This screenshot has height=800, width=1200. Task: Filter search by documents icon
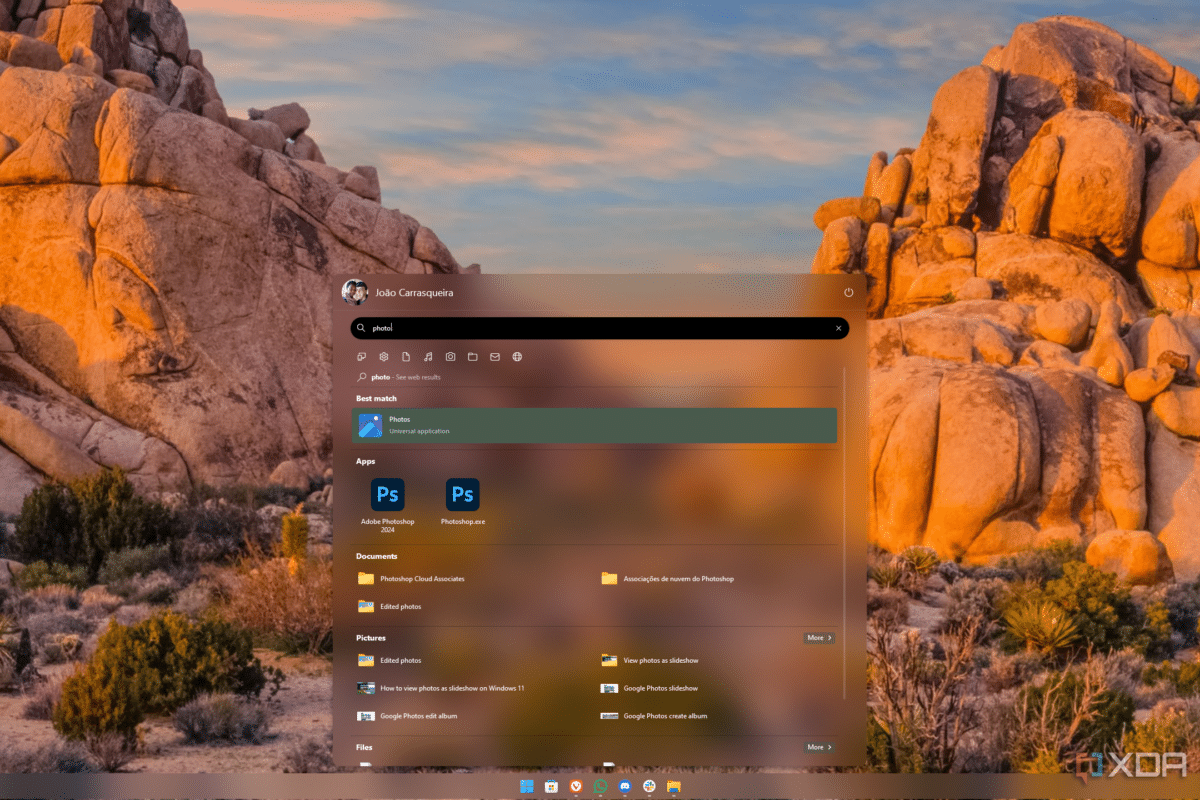406,357
